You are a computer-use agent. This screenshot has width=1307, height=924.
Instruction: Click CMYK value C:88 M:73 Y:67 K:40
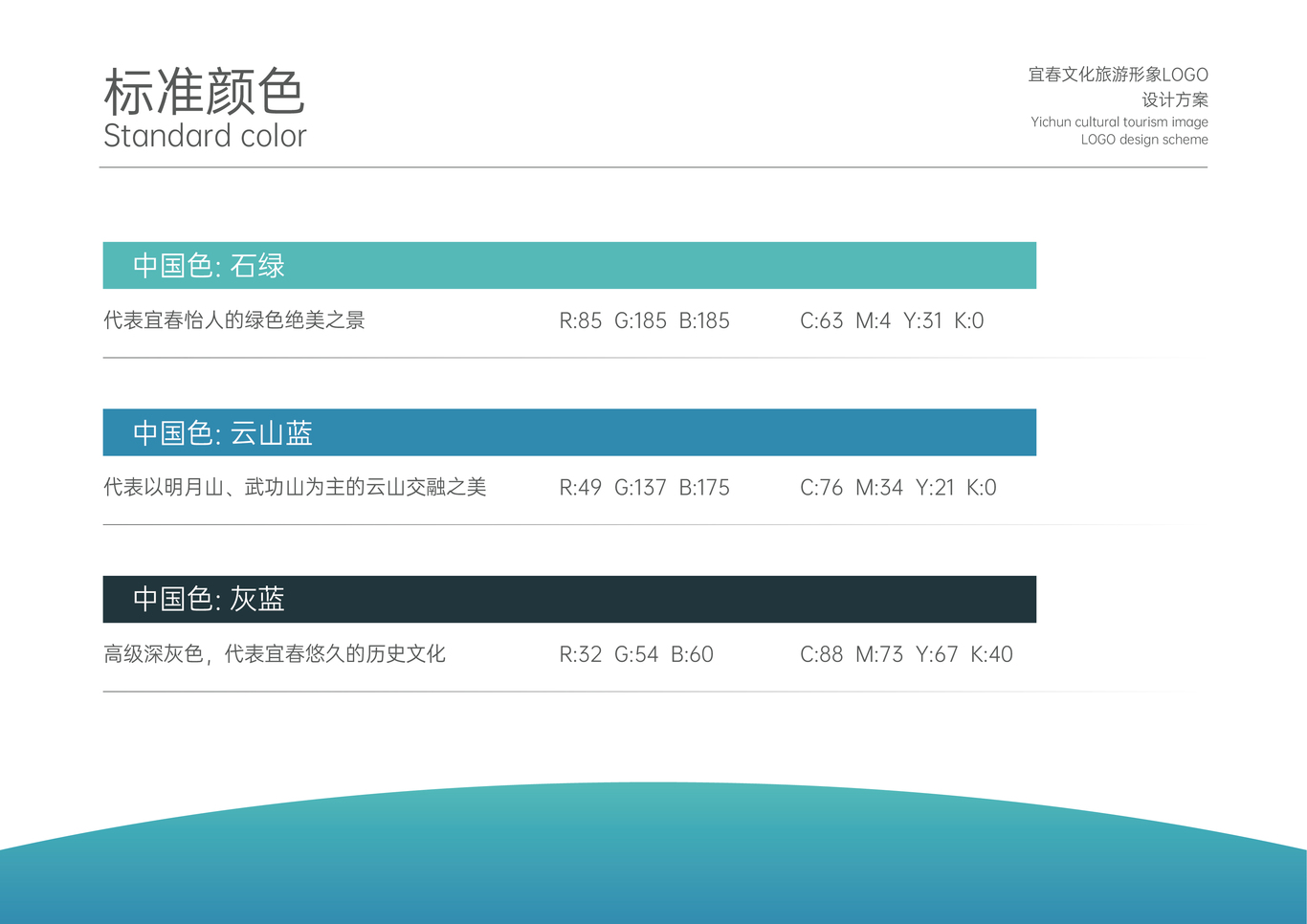[906, 654]
